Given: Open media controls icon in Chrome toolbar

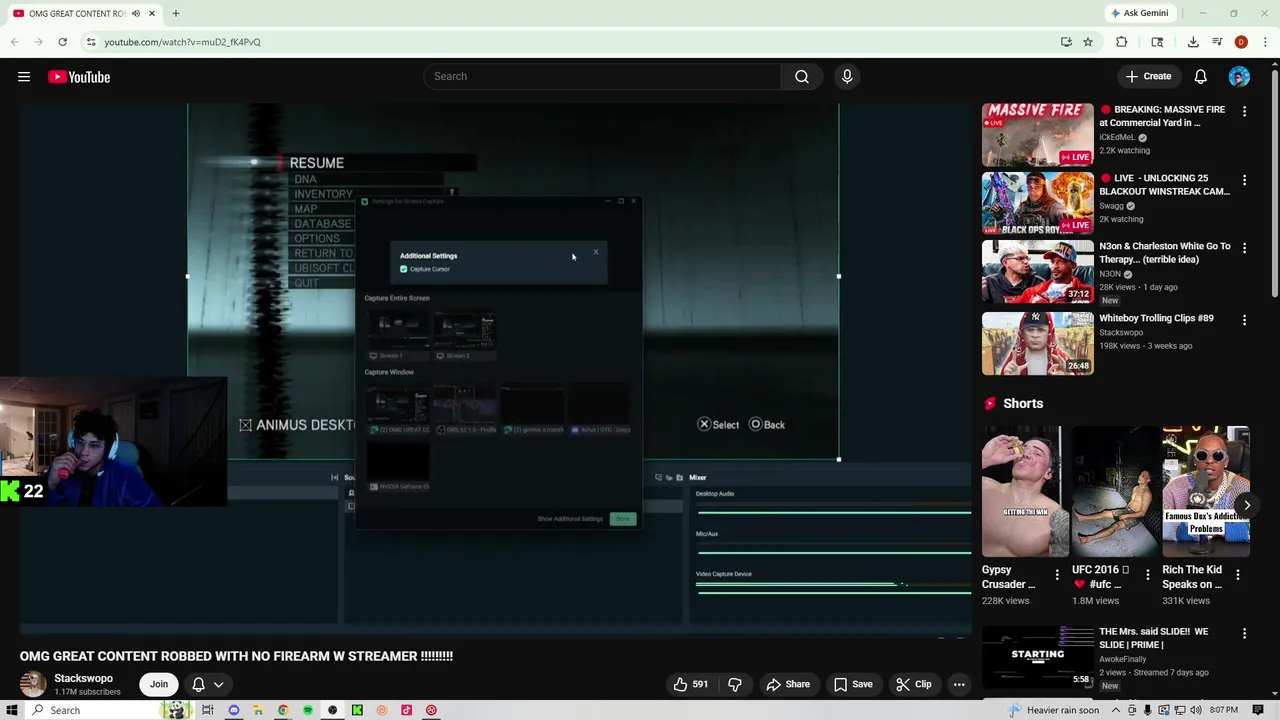Looking at the screenshot, I should (1217, 42).
